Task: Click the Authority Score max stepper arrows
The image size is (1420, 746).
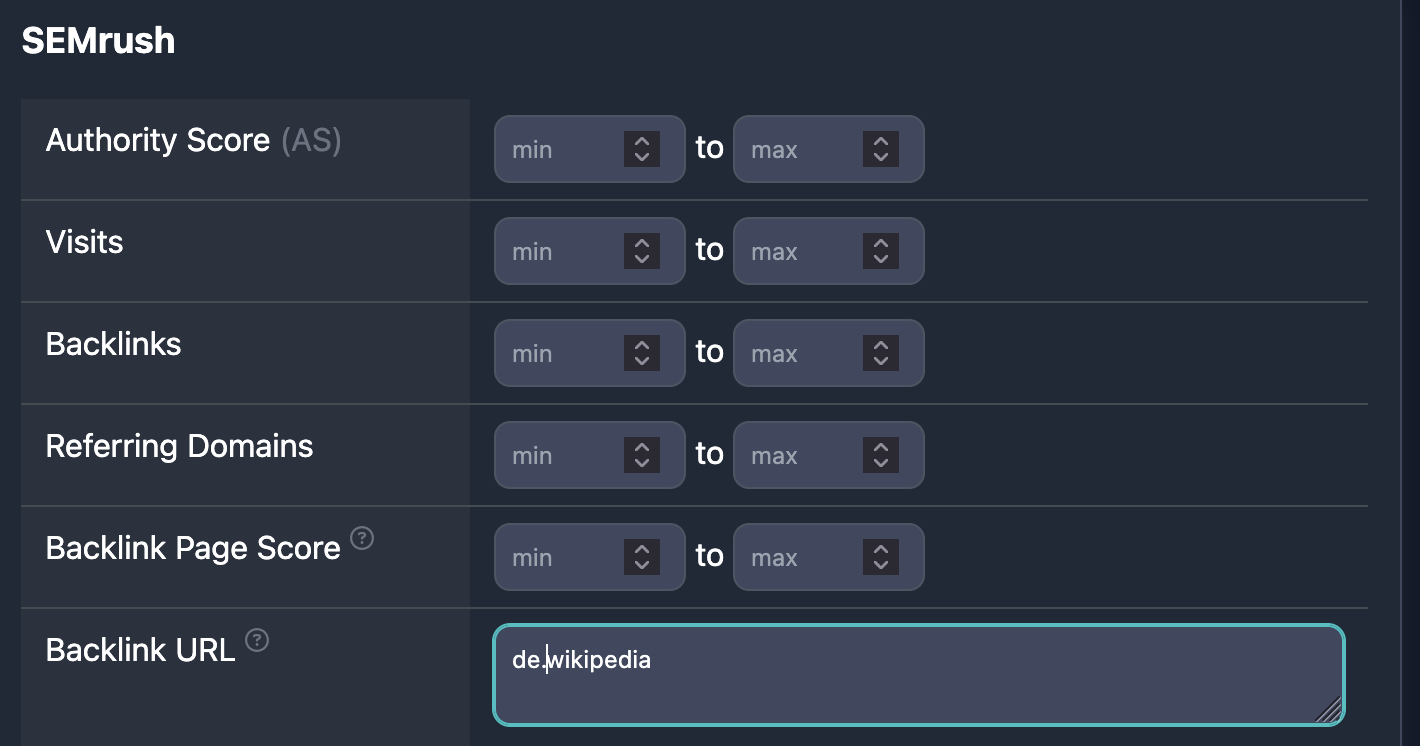Action: coord(881,150)
